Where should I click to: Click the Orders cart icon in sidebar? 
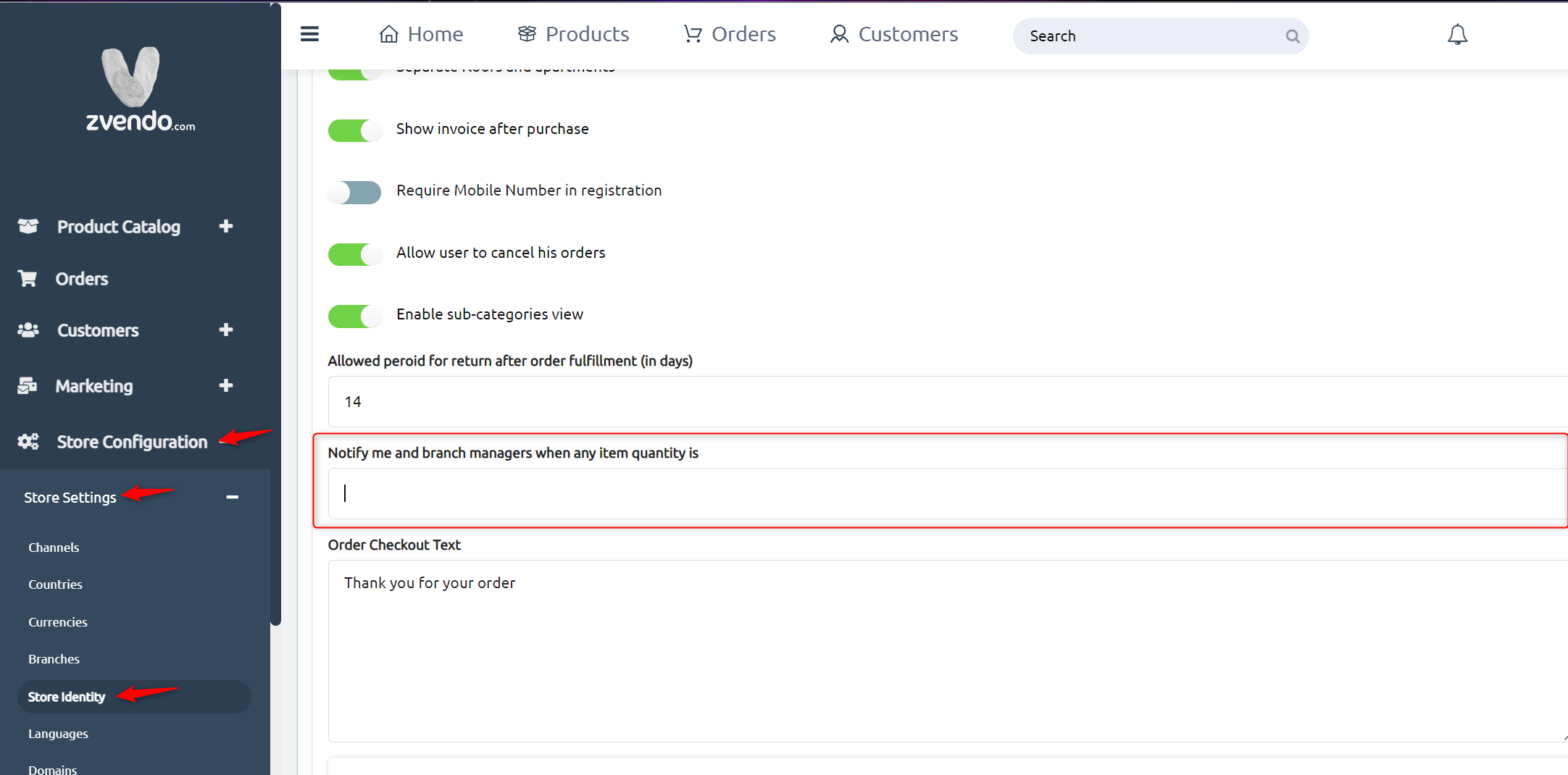pos(28,278)
